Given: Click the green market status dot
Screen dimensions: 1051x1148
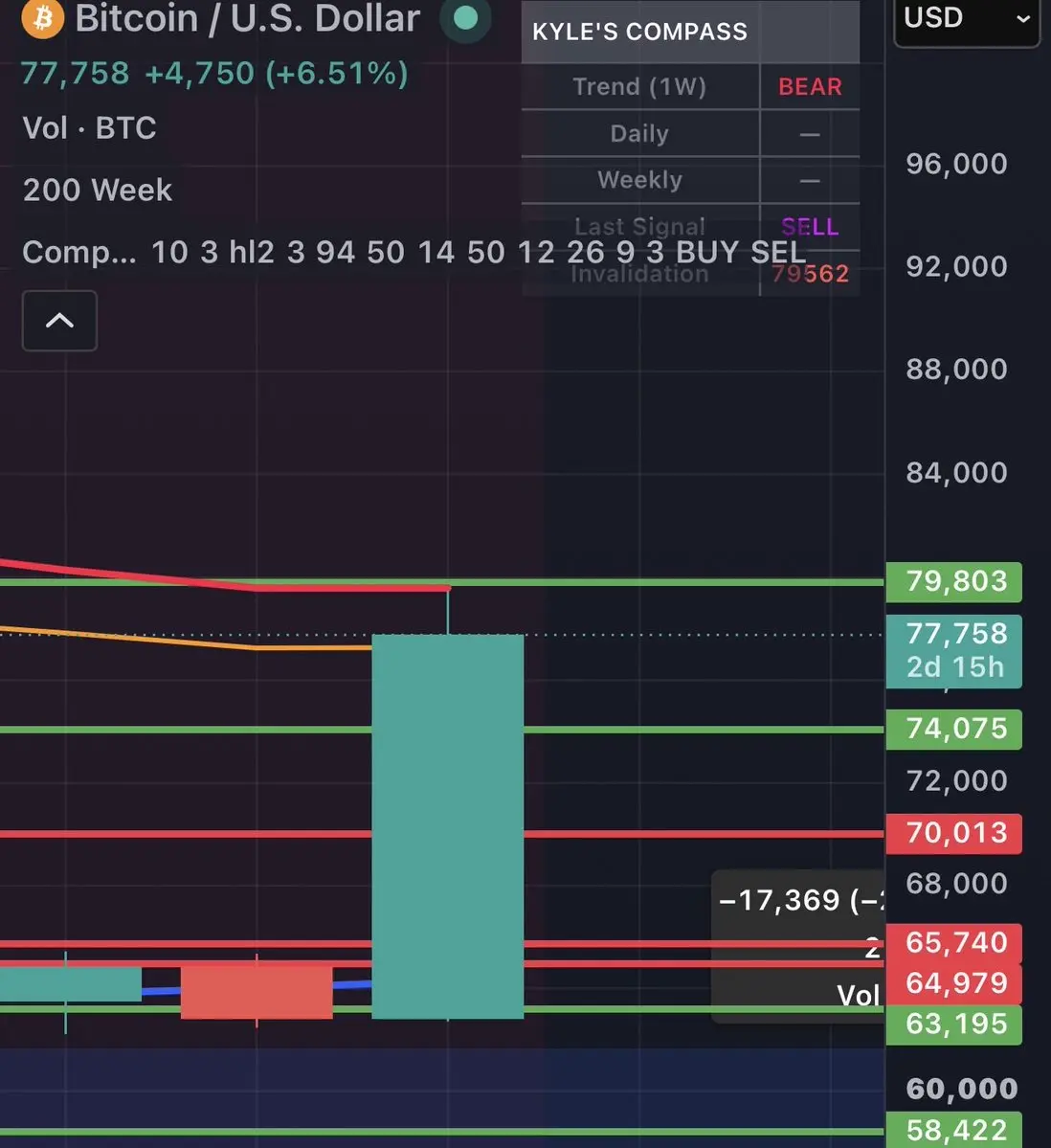Looking at the screenshot, I should click(x=465, y=17).
